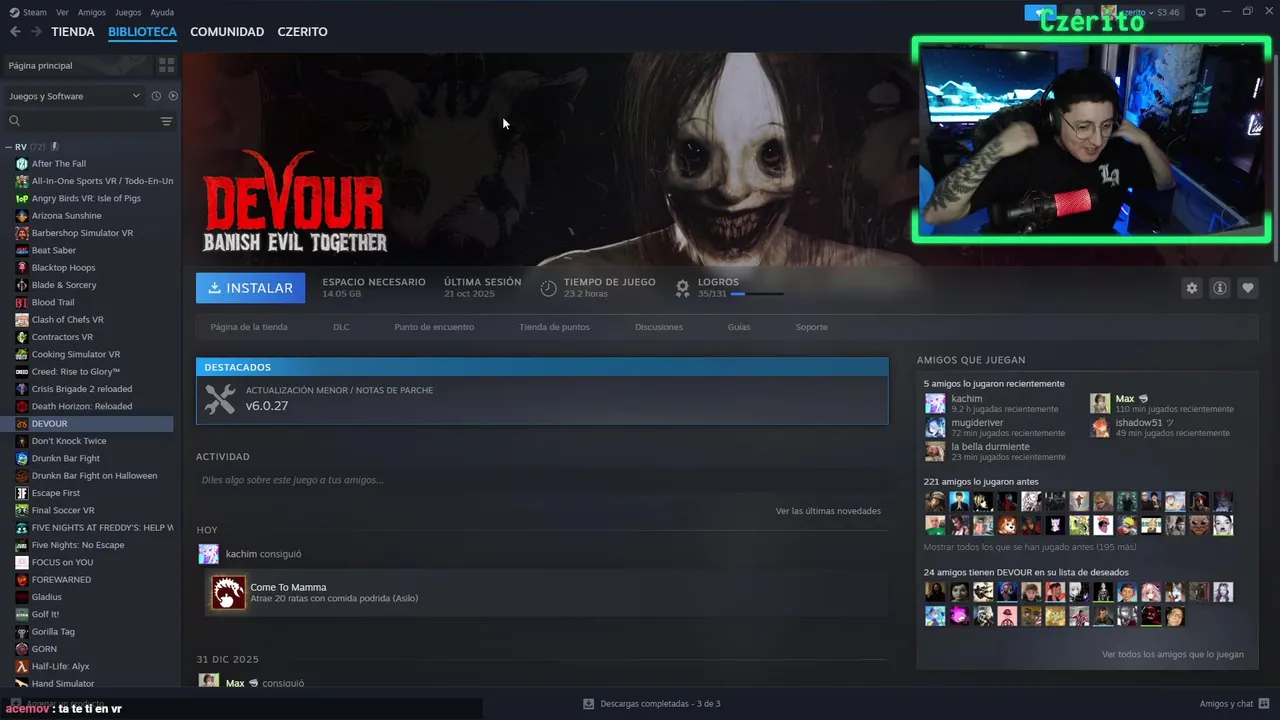Viewport: 1280px width, 720px height.
Task: Open the CZERITO profile tab
Action: (x=302, y=32)
